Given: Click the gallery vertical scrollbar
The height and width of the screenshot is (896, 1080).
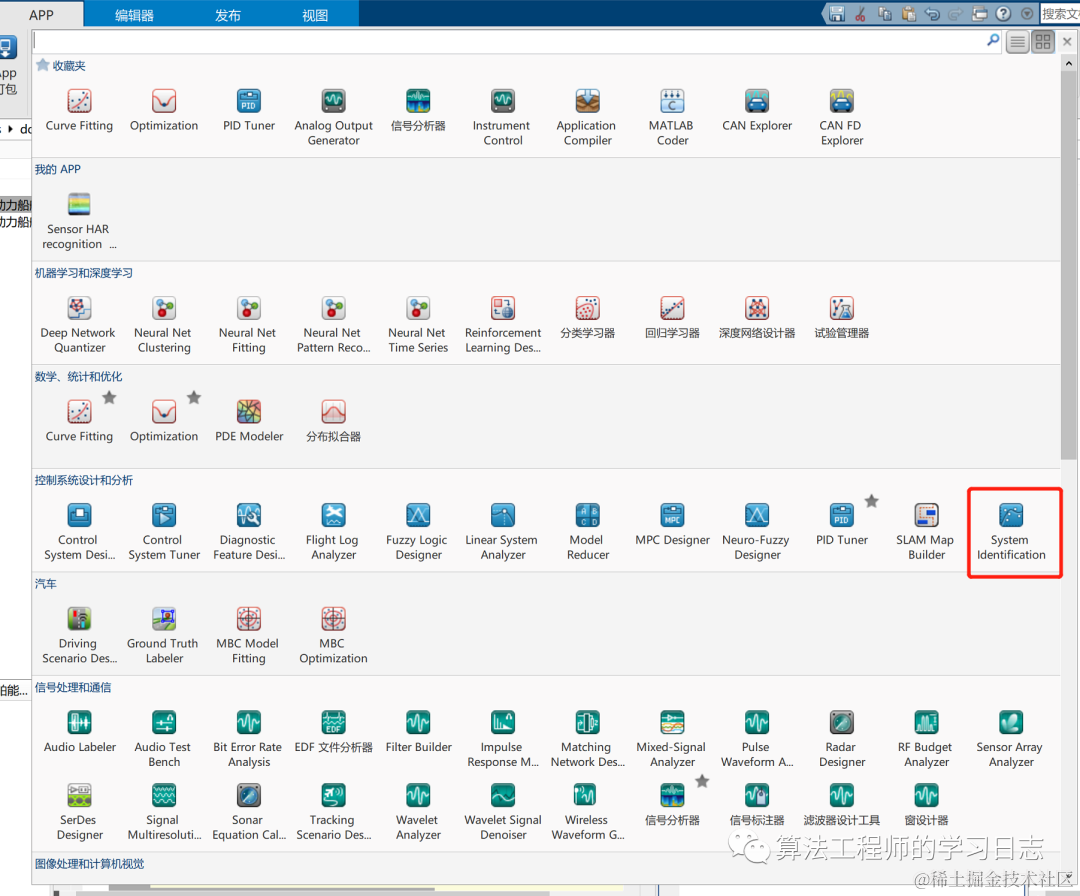Looking at the screenshot, I should (1068, 265).
